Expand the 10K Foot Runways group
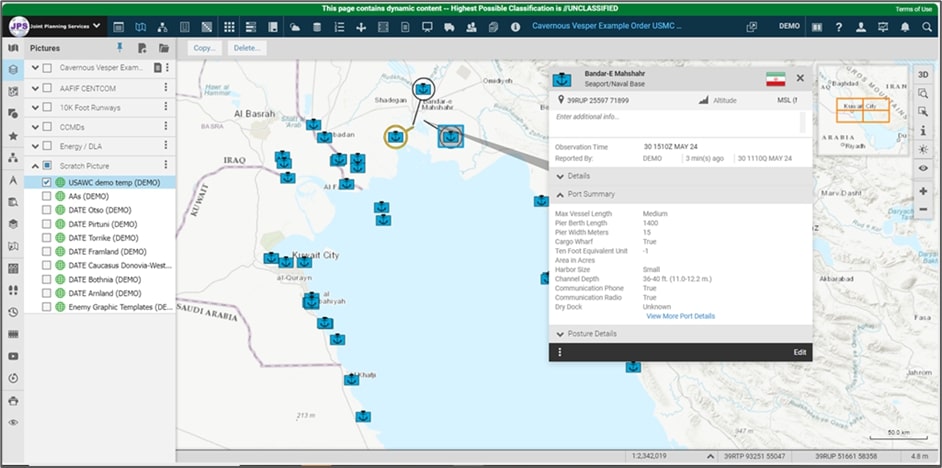Image resolution: width=942 pixels, height=468 pixels. click(35, 108)
